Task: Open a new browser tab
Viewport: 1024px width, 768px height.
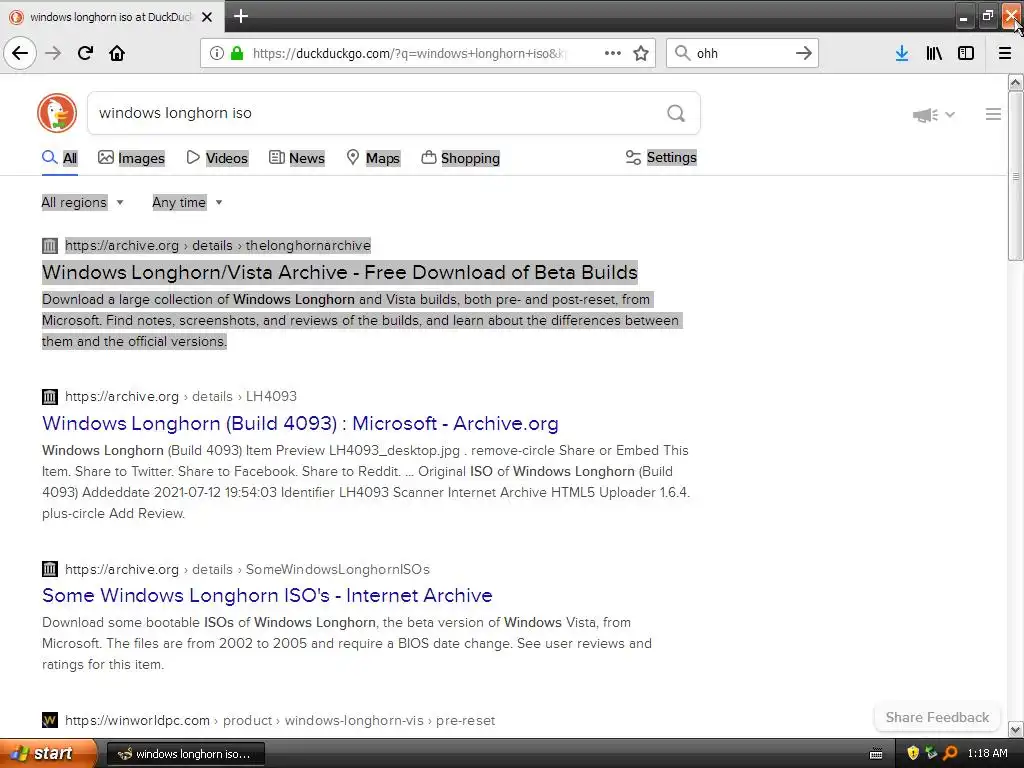Action: [x=241, y=16]
